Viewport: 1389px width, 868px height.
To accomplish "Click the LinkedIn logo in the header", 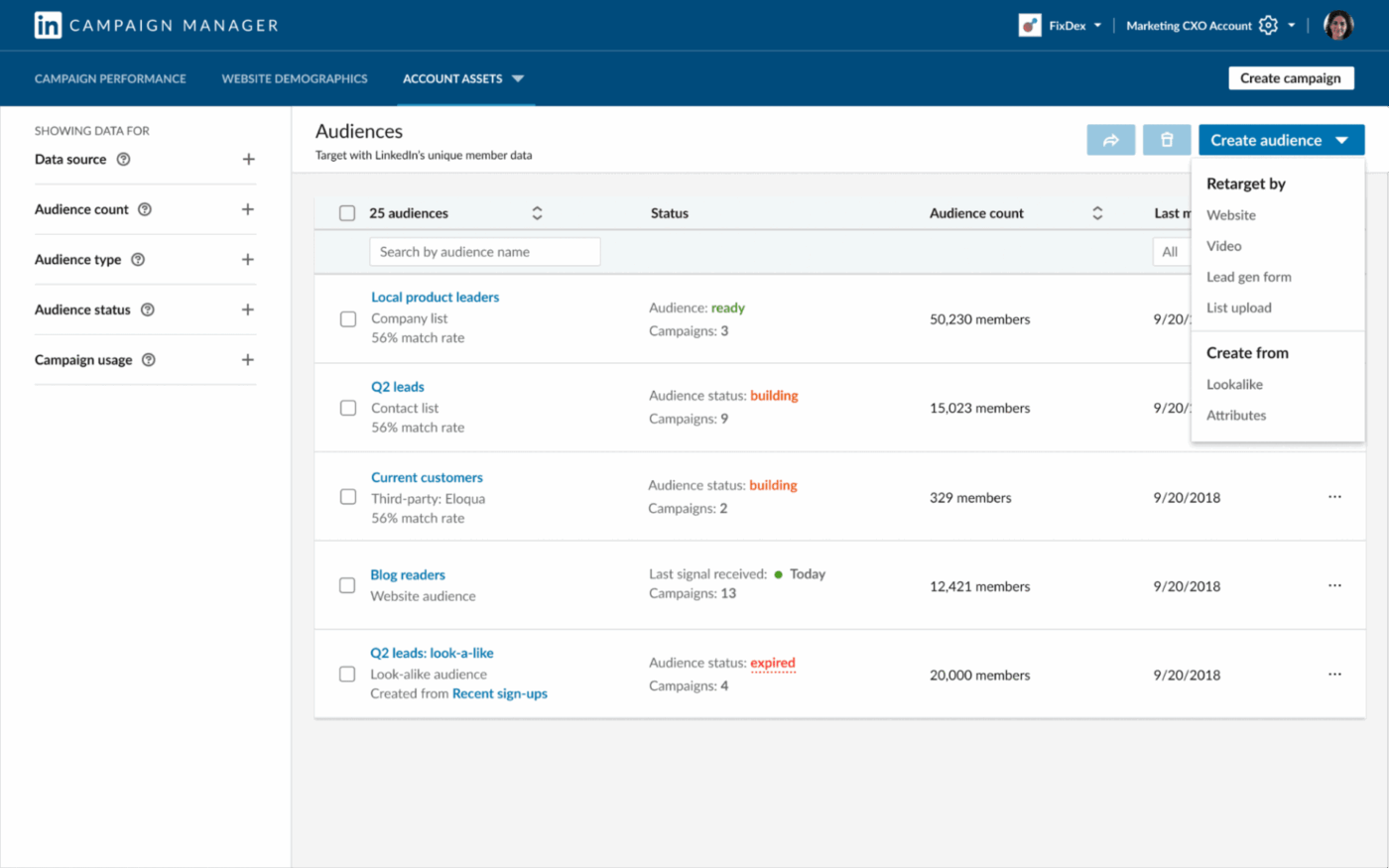I will coord(47,25).
